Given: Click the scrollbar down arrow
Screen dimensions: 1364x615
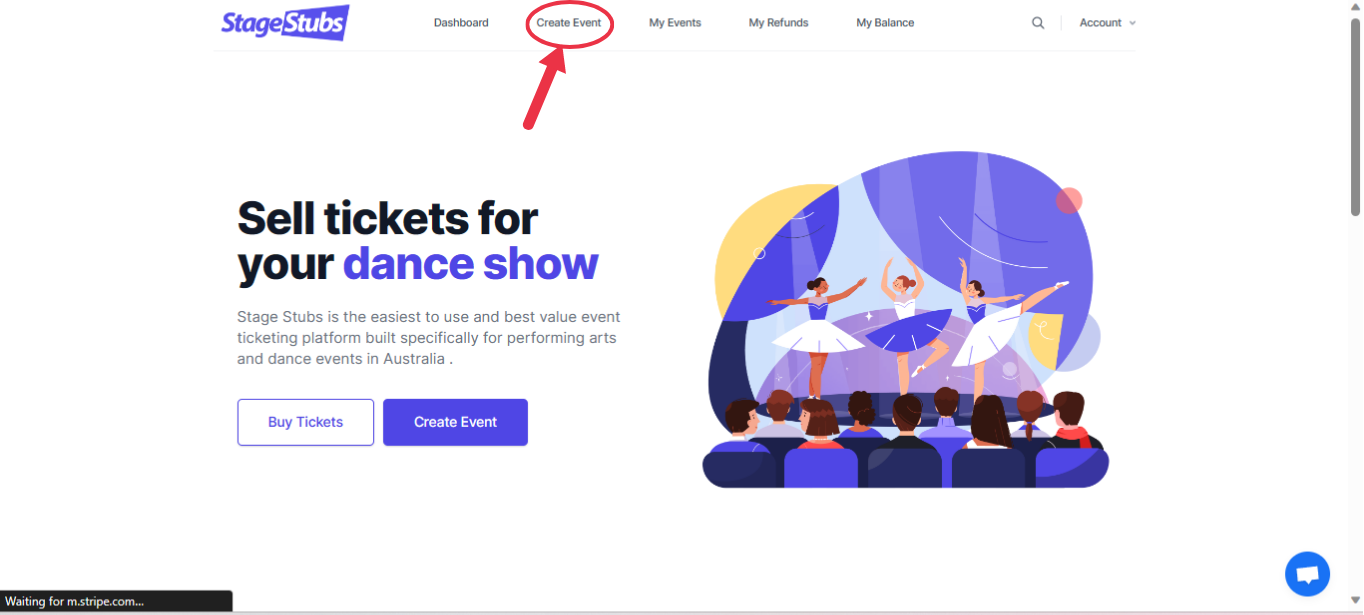Looking at the screenshot, I should [1356, 601].
